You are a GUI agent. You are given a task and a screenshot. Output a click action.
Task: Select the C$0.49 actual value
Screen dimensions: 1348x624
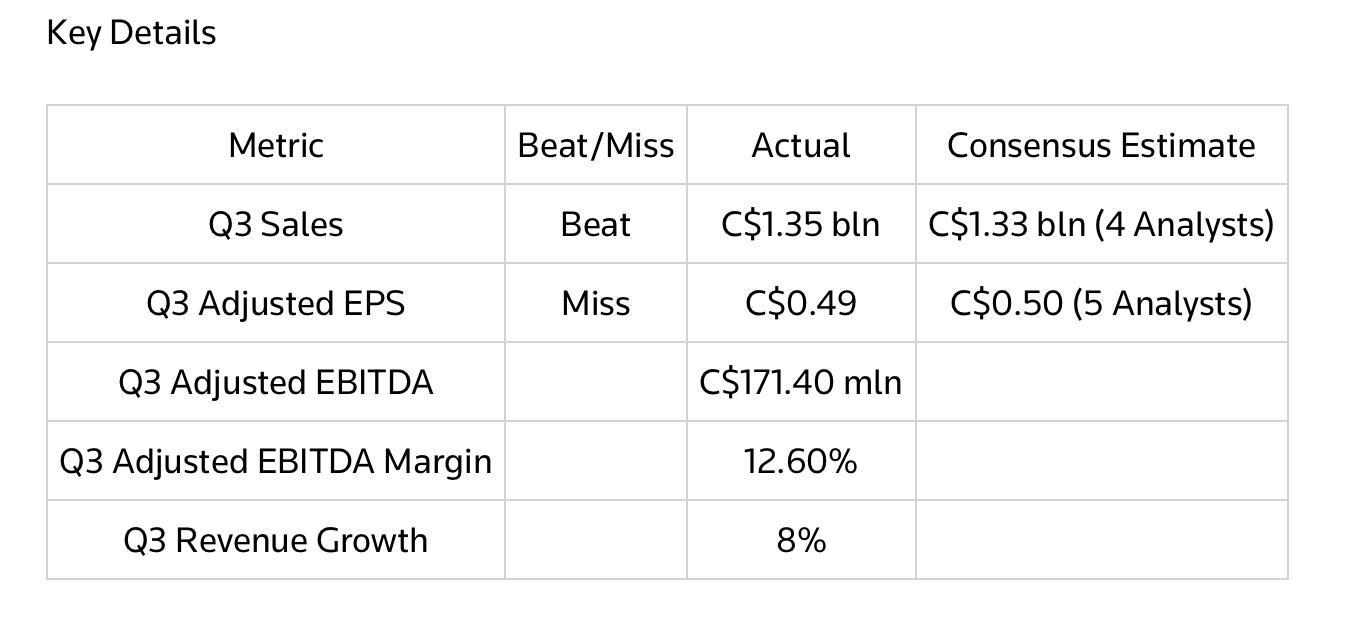[801, 303]
